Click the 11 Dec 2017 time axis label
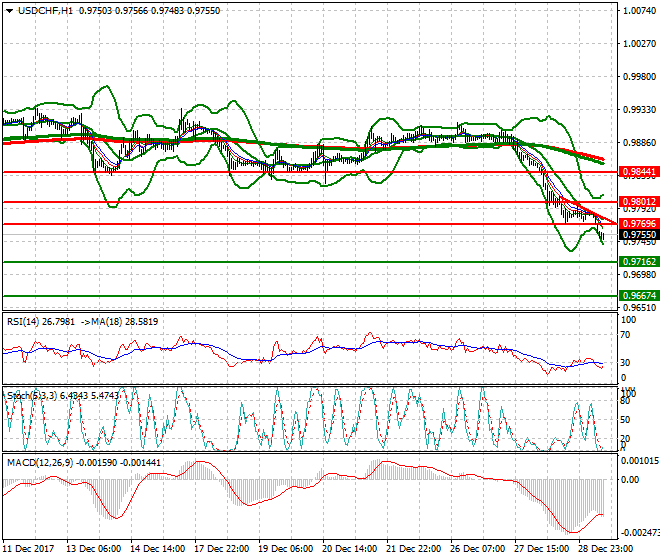The height and width of the screenshot is (560, 660). pos(28,549)
